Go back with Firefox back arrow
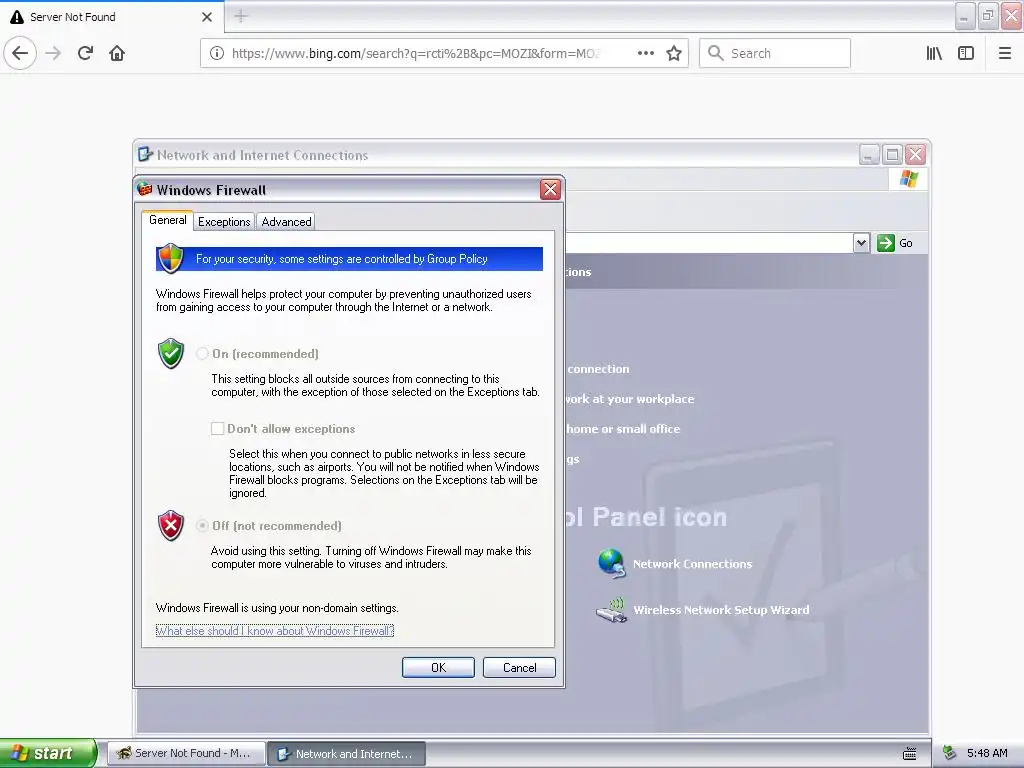Viewport: 1024px width, 768px height. [20, 53]
